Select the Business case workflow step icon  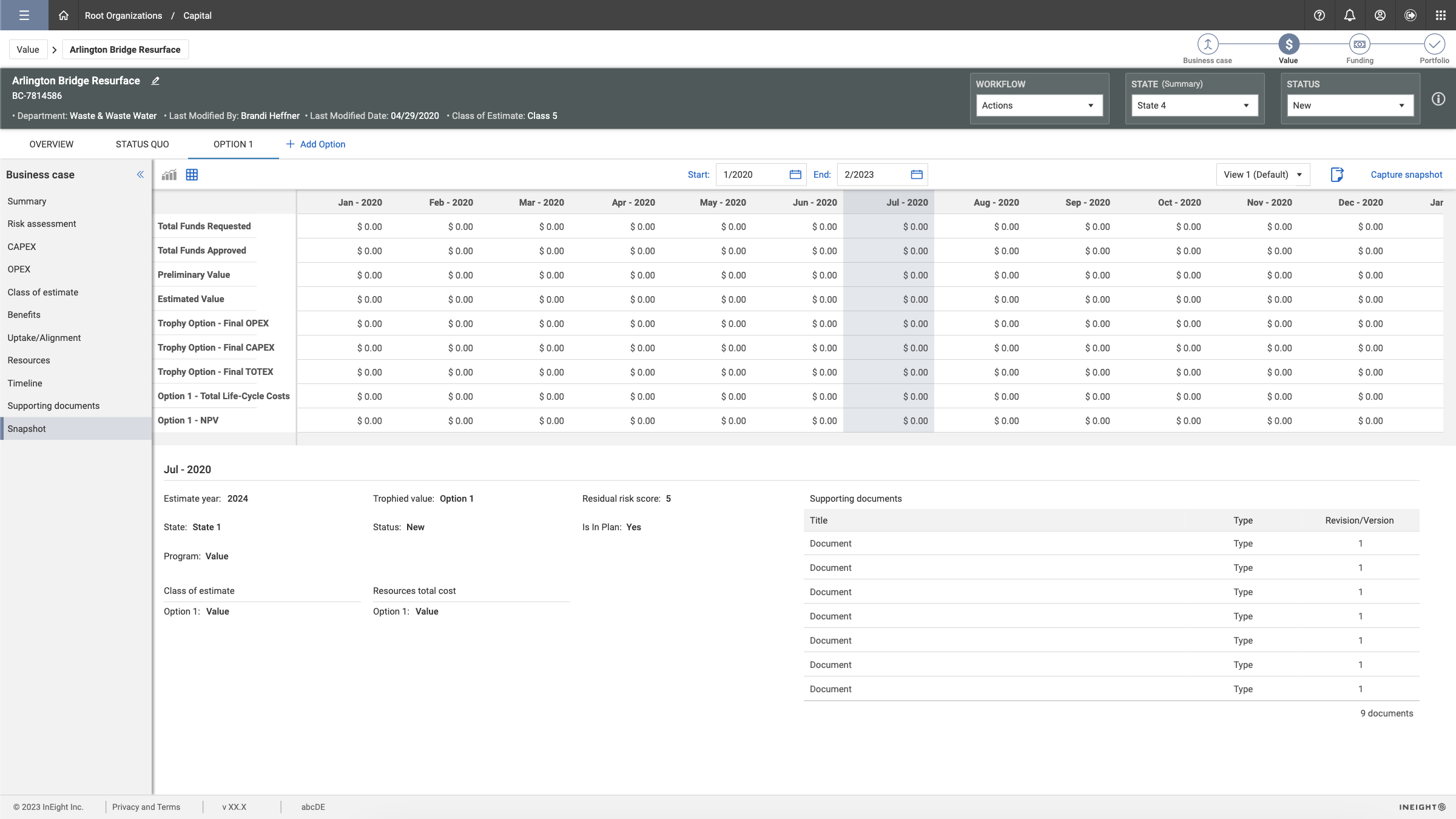[x=1208, y=44]
